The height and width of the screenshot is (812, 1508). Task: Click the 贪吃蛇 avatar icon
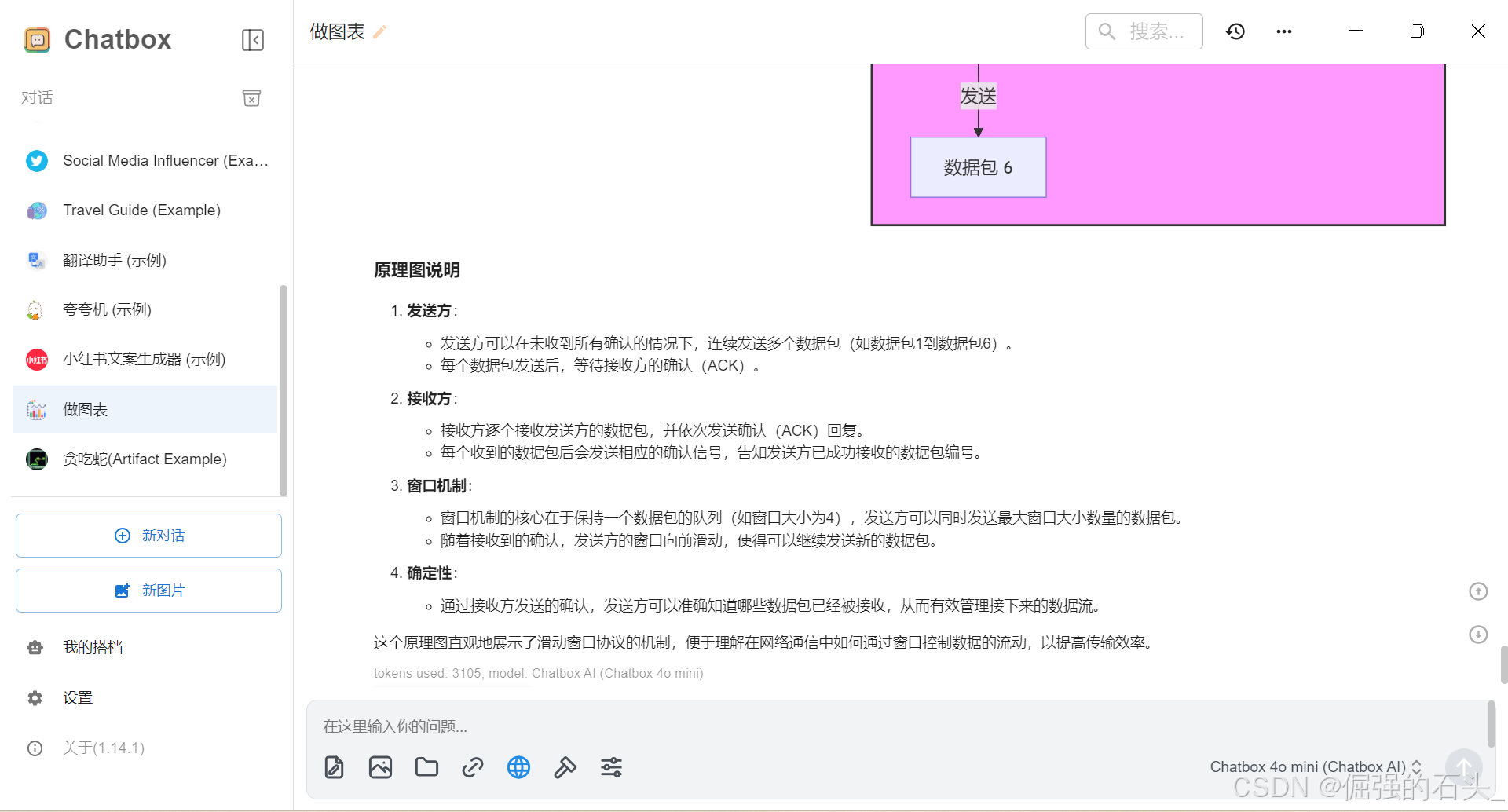[x=37, y=459]
